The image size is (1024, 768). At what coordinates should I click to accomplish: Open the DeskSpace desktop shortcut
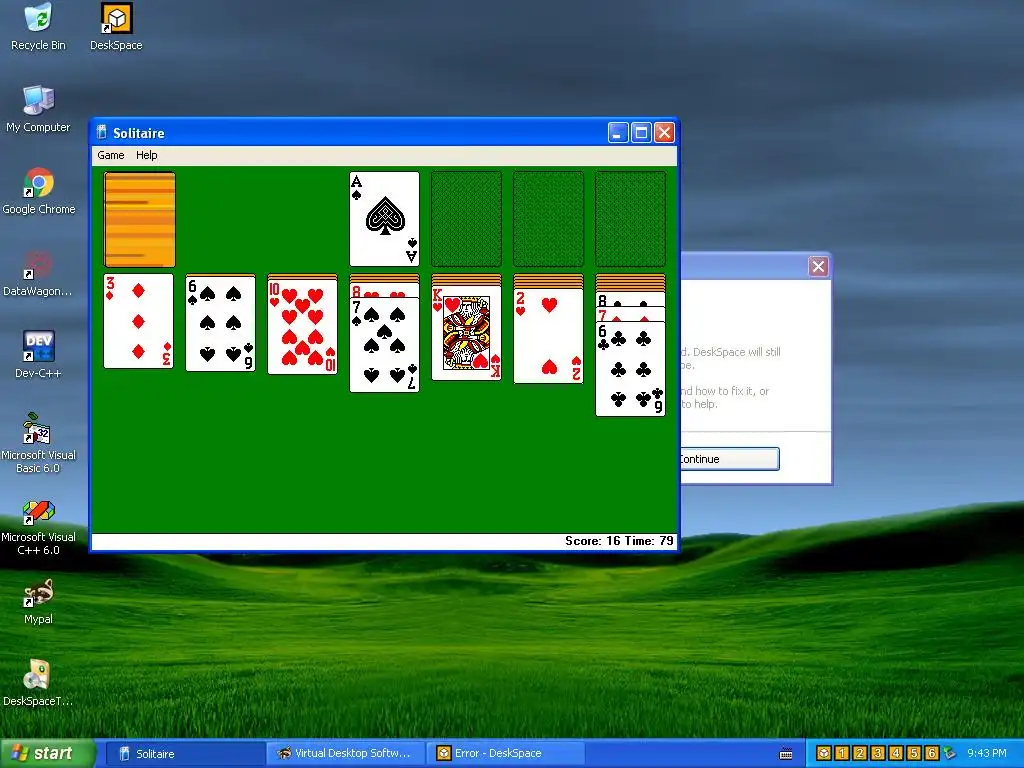coord(116,27)
